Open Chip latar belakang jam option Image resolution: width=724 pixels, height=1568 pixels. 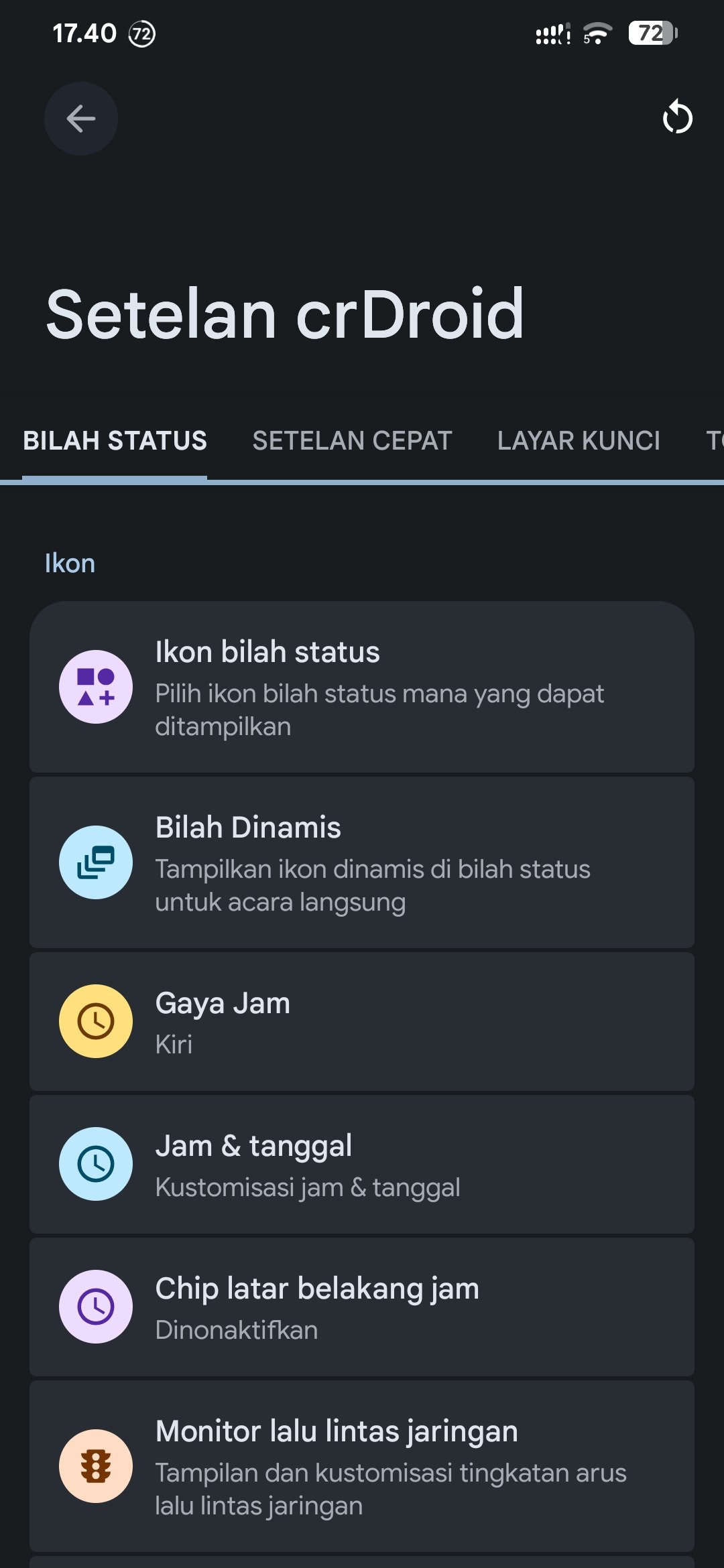(362, 1307)
